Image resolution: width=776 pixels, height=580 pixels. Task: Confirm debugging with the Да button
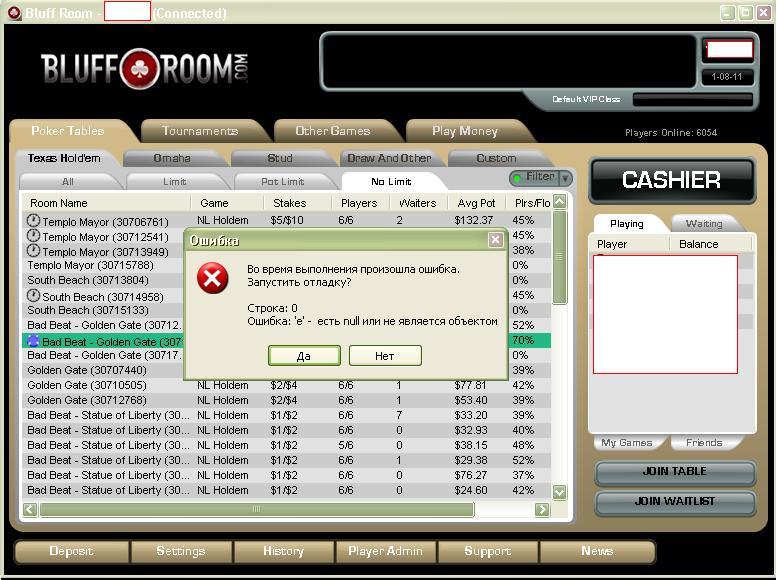[304, 356]
